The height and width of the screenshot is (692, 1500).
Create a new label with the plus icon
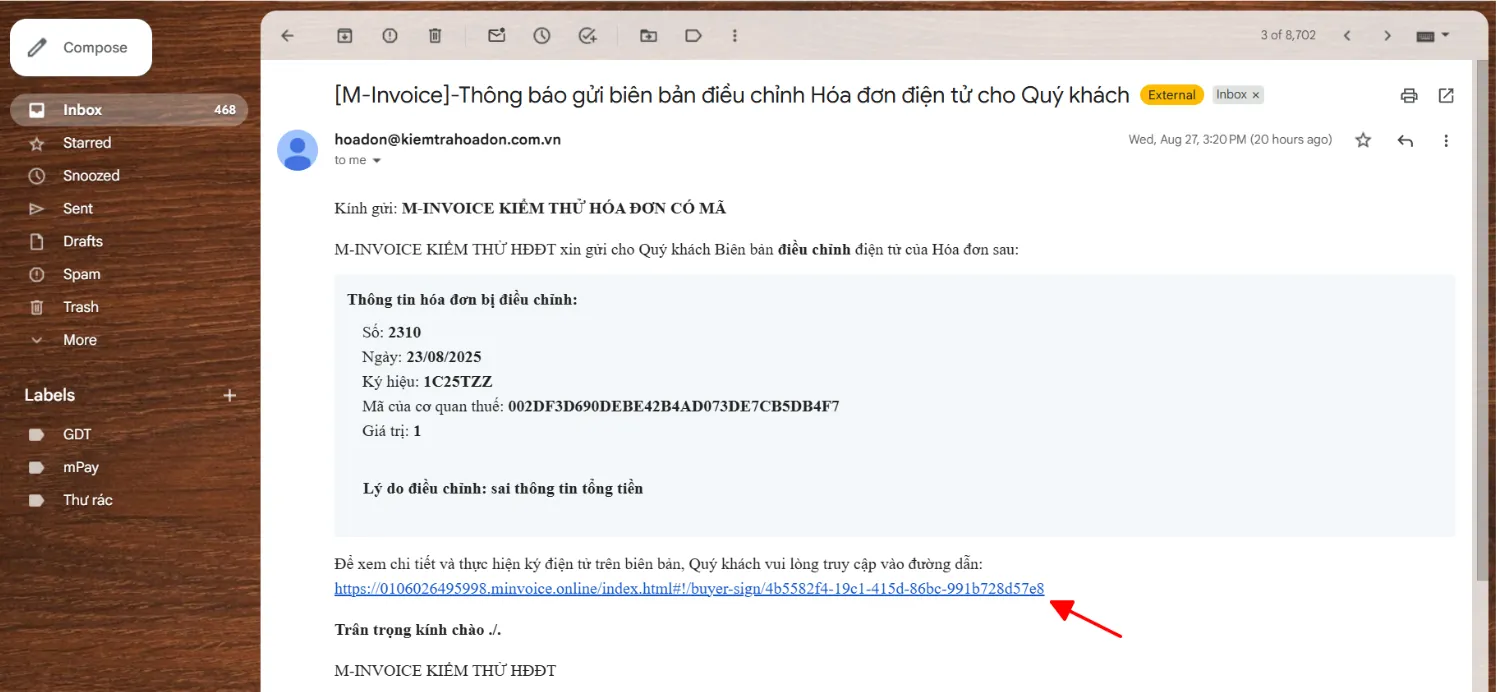click(x=229, y=395)
